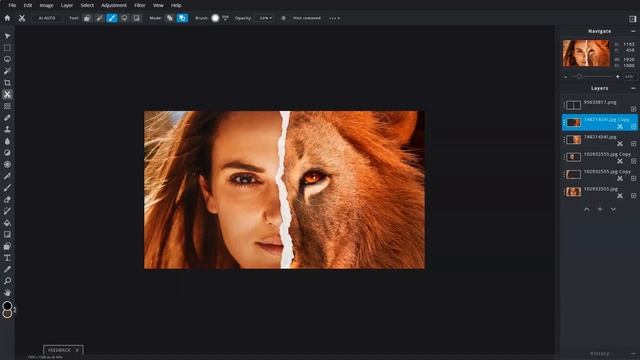This screenshot has height=360, width=640.
Task: Select the Draw brush tool
Action: 7,188
